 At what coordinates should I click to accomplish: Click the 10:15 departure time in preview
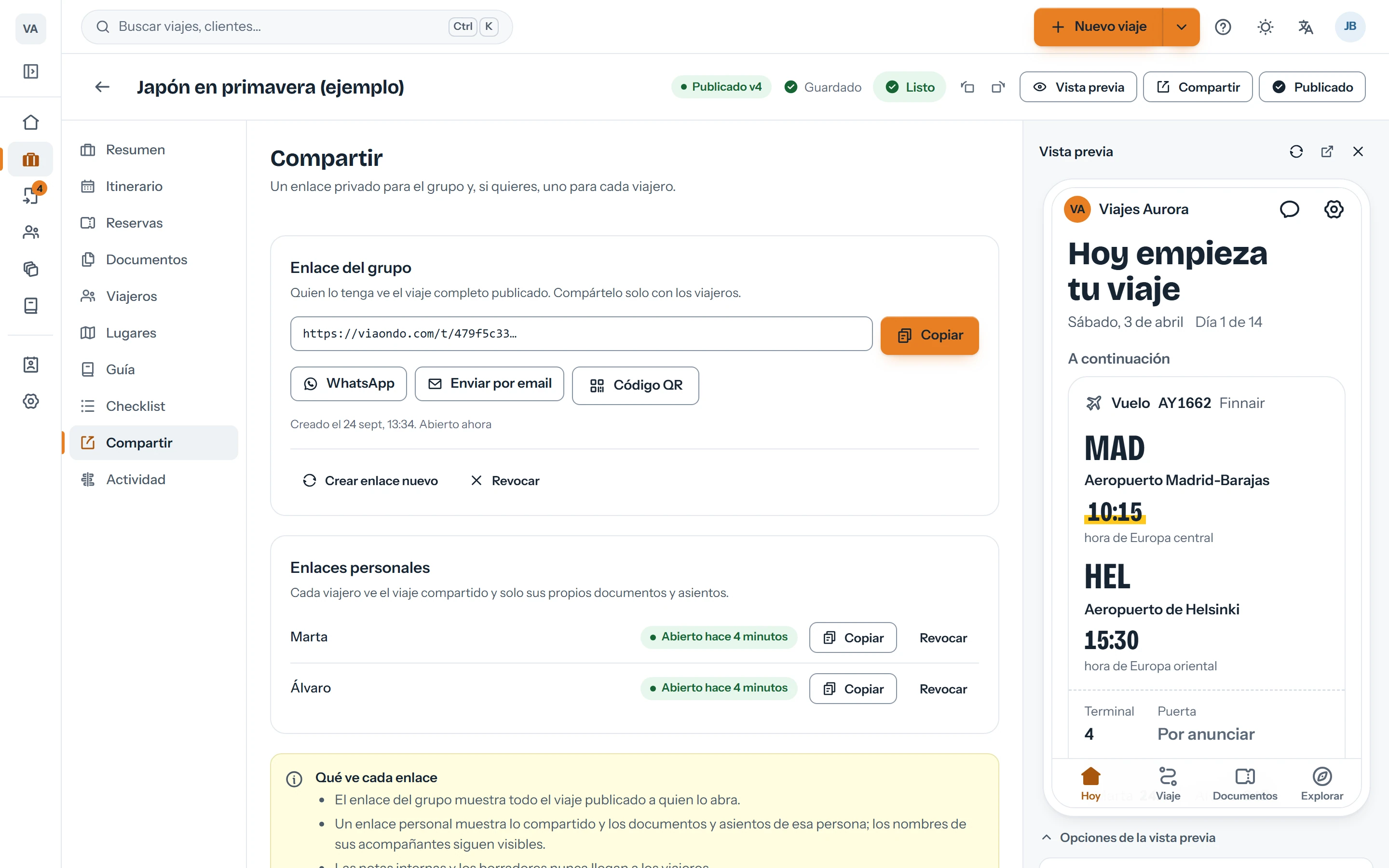1115,512
